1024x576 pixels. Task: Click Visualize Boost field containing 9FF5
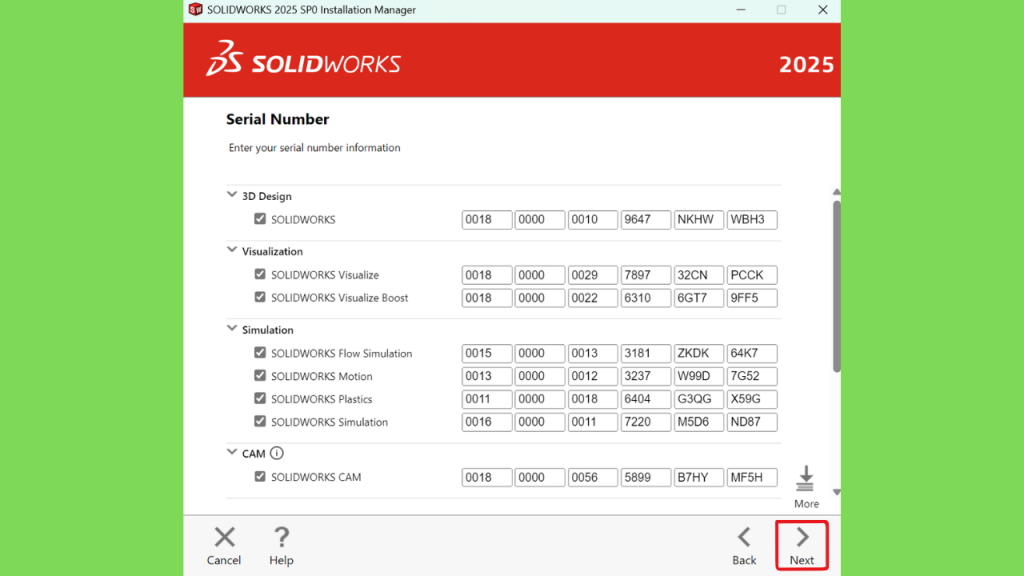coord(752,298)
